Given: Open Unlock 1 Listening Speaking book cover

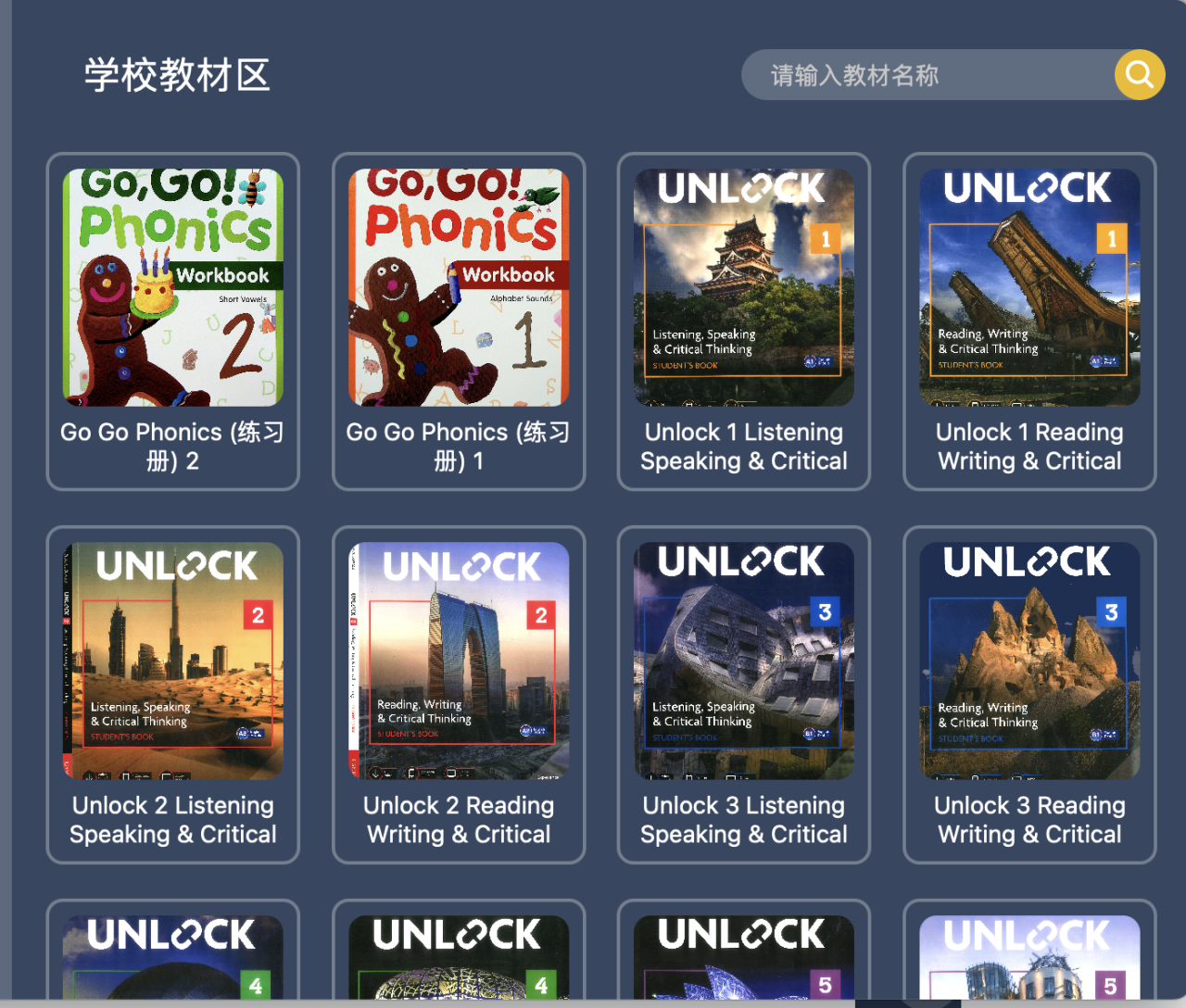Looking at the screenshot, I should (744, 287).
